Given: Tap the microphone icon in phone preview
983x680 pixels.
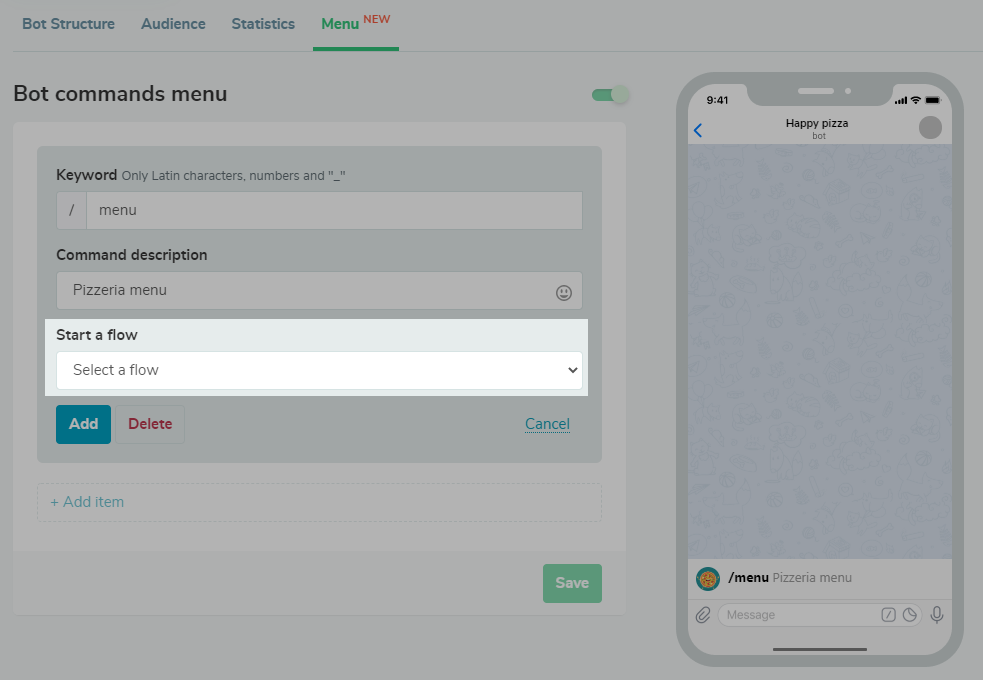Looking at the screenshot, I should 937,615.
